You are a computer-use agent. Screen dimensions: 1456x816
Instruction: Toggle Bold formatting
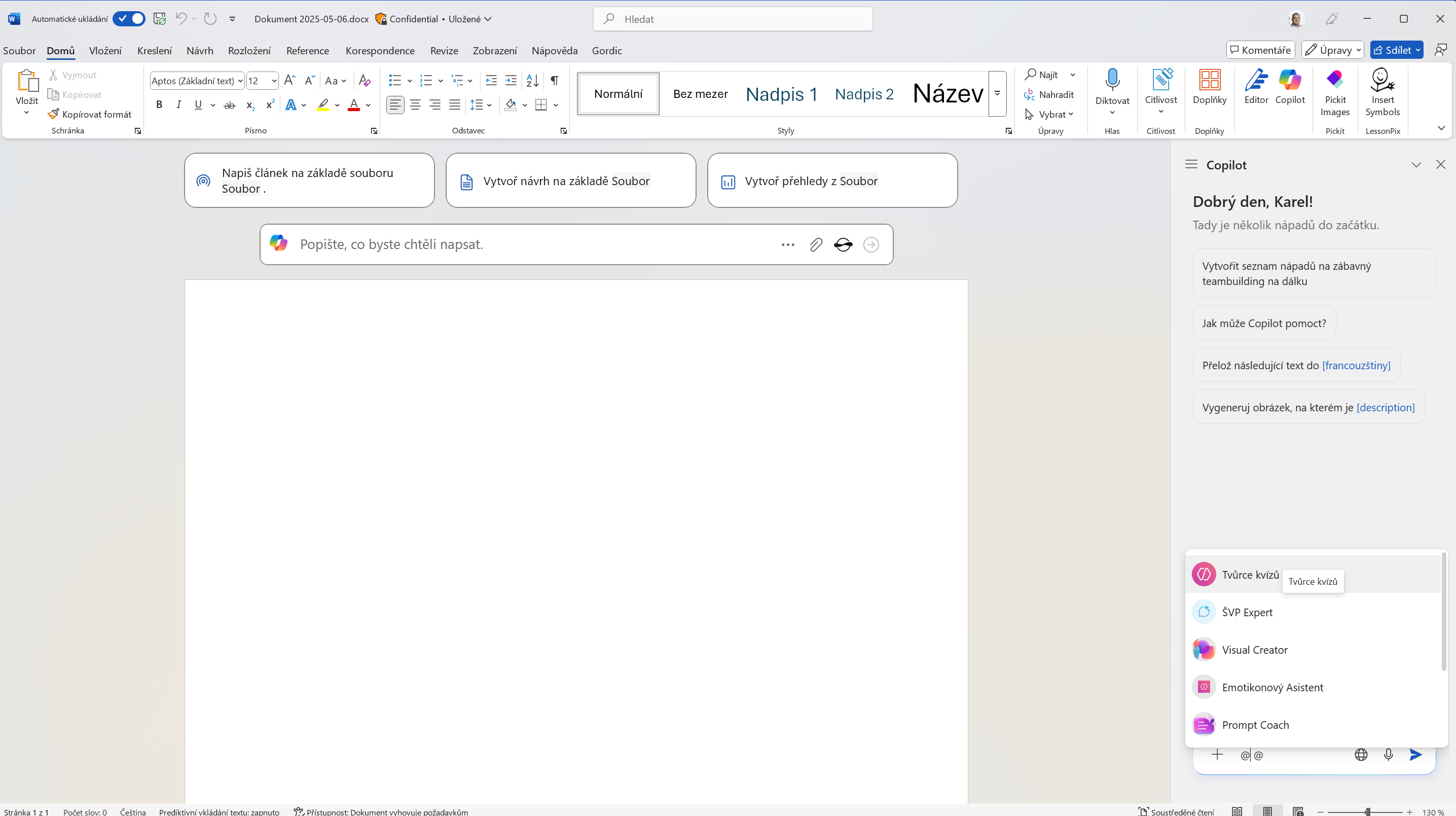(159, 104)
